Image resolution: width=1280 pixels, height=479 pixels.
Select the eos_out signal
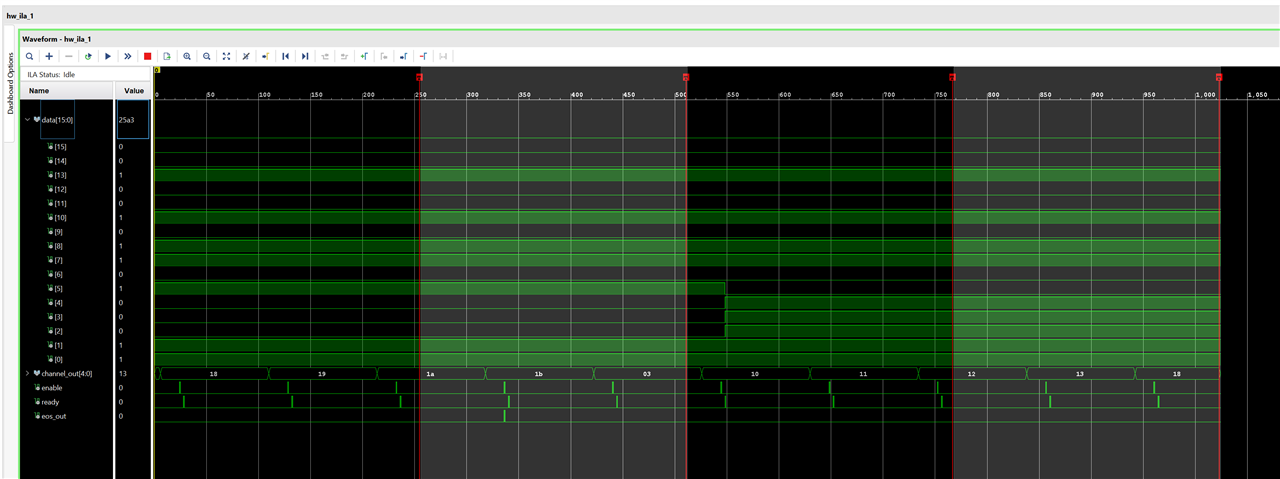tap(54, 416)
